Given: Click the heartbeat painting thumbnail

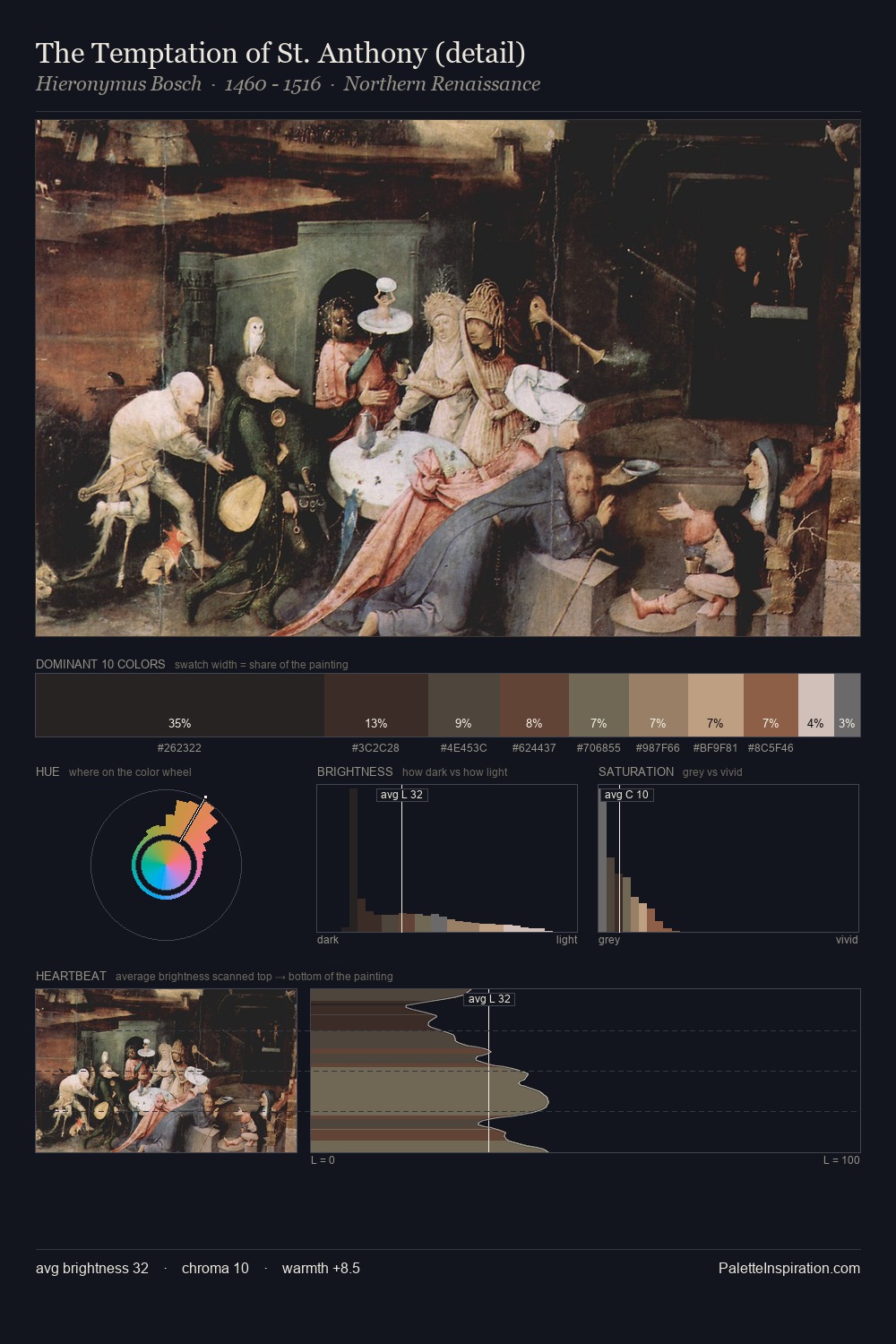Looking at the screenshot, I should [166, 1071].
